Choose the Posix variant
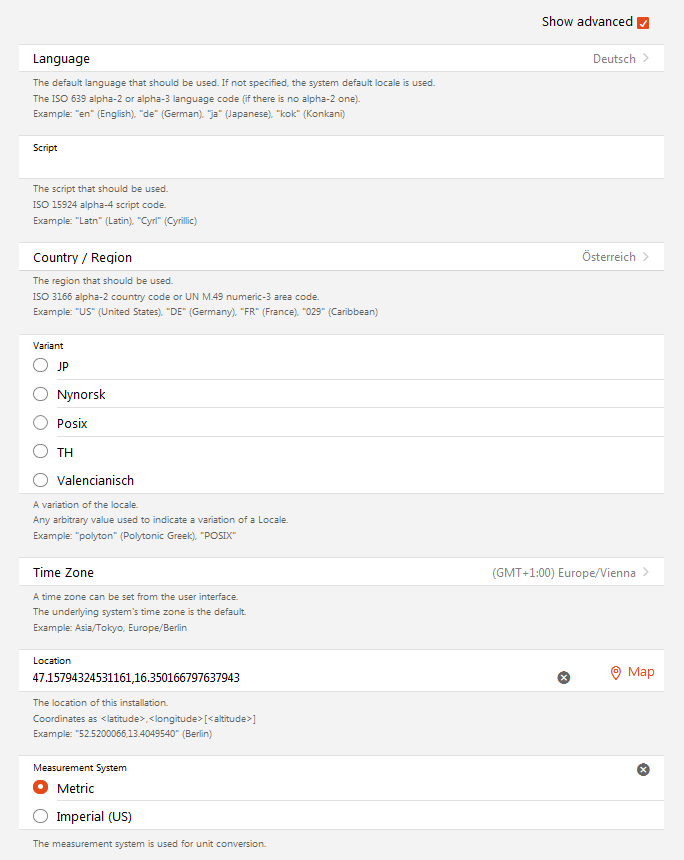This screenshot has height=860, width=684. pos(41,423)
